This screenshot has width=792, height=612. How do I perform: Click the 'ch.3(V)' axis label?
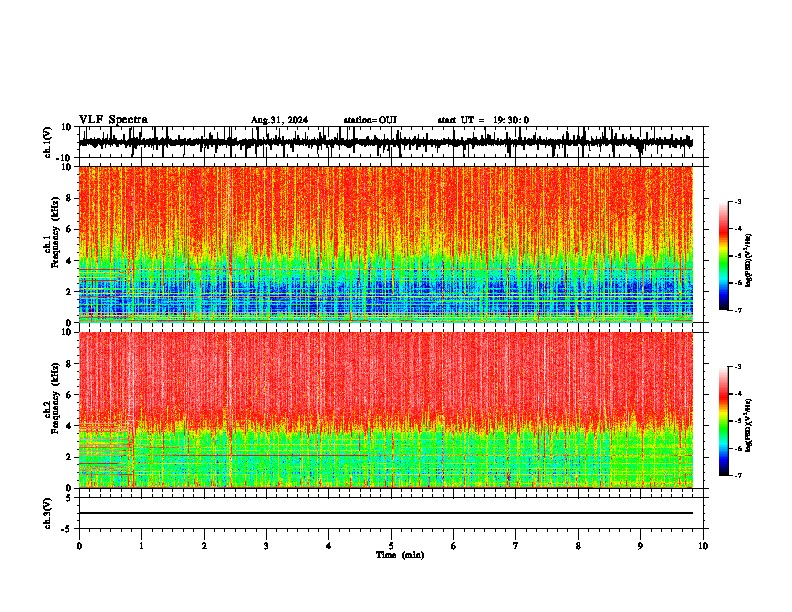click(48, 514)
